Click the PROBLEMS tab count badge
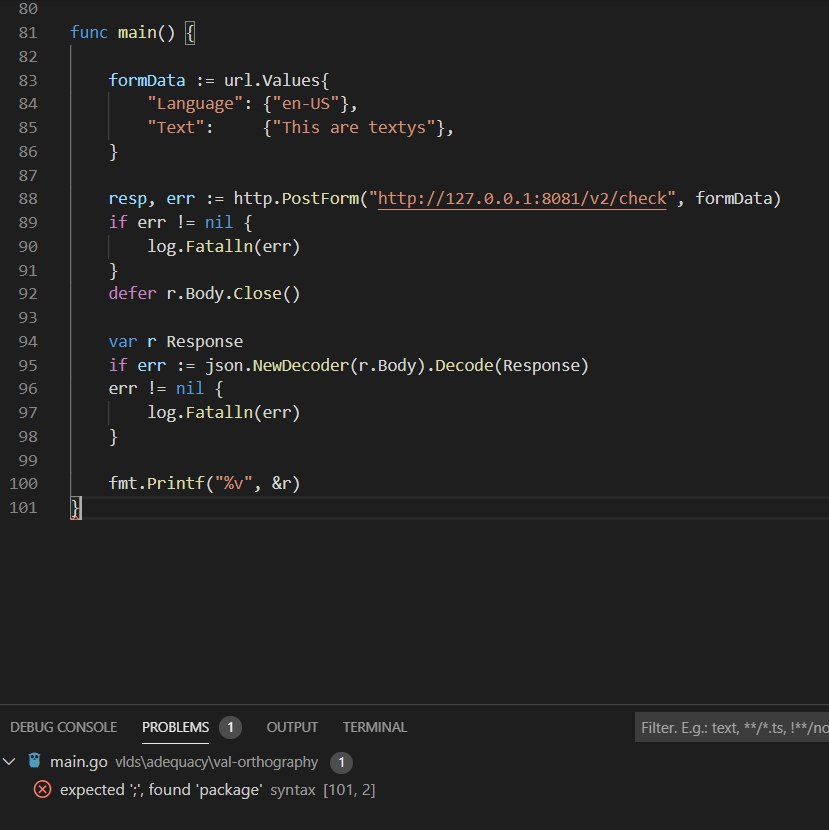The image size is (829, 830). tap(230, 727)
